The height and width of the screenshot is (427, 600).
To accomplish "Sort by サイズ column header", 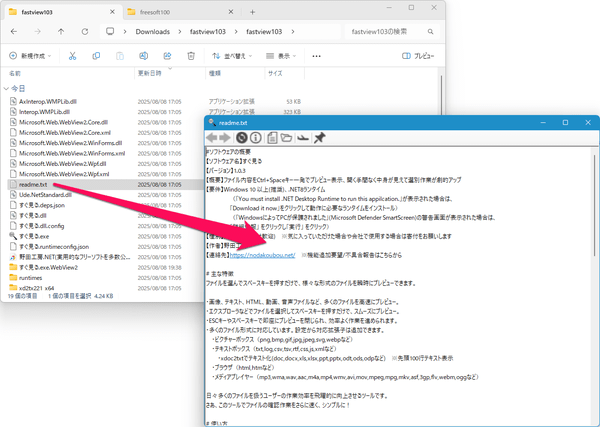I will [275, 73].
